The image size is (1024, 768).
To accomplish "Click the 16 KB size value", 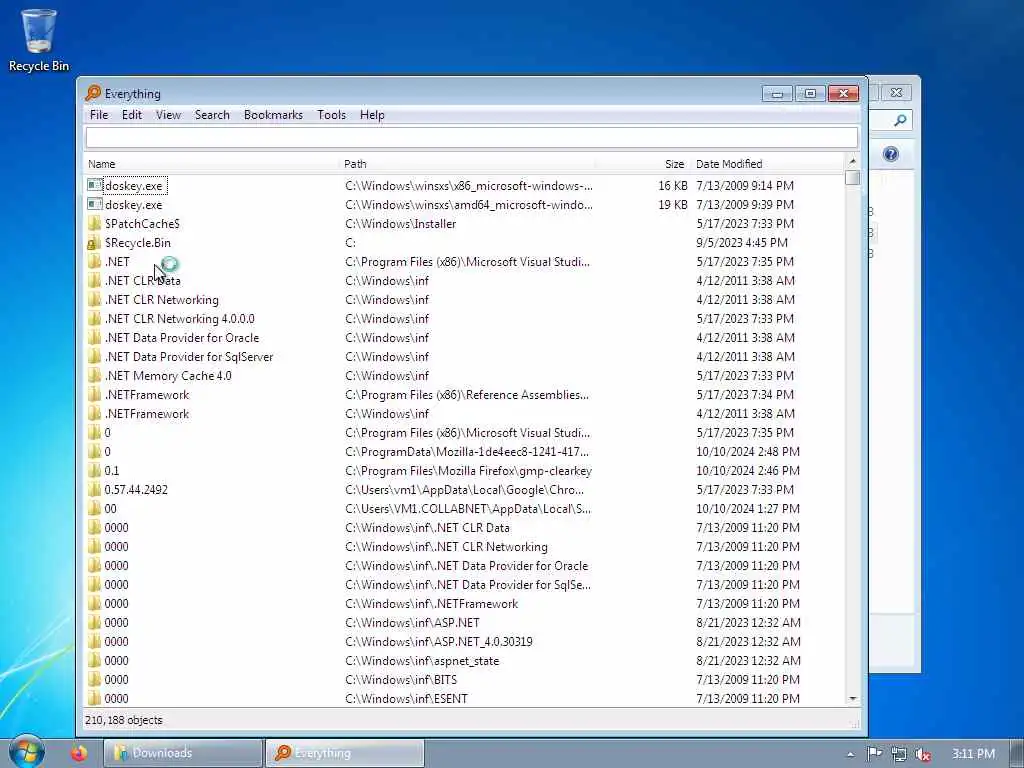I will [x=673, y=186].
